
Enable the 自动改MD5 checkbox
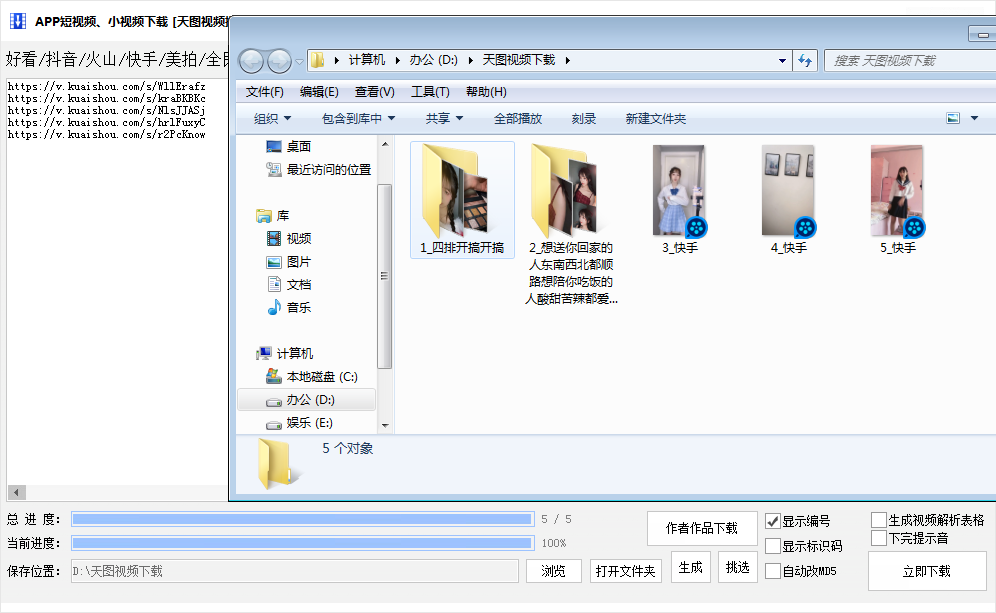[x=772, y=571]
